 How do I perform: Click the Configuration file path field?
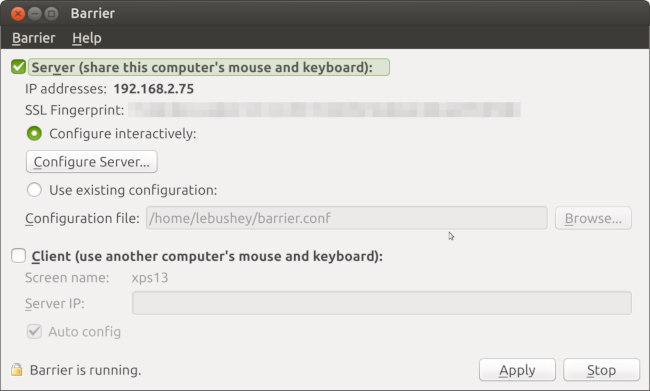click(347, 218)
